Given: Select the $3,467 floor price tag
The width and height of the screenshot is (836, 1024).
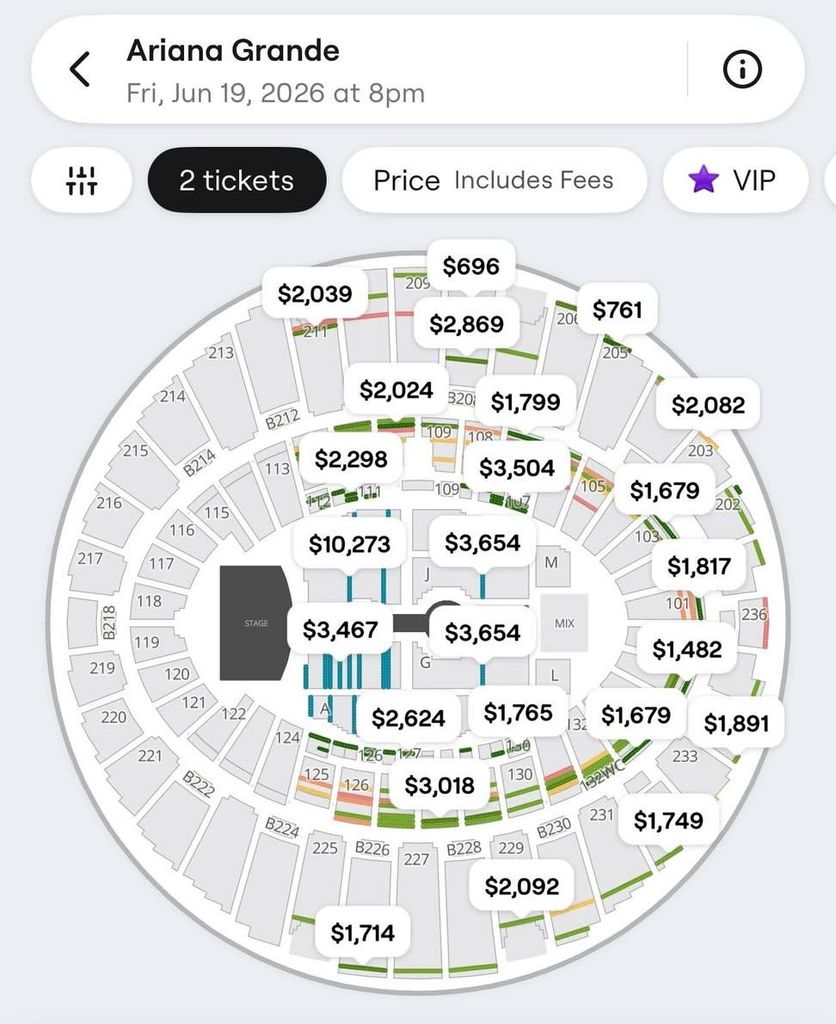Looking at the screenshot, I should 340,630.
